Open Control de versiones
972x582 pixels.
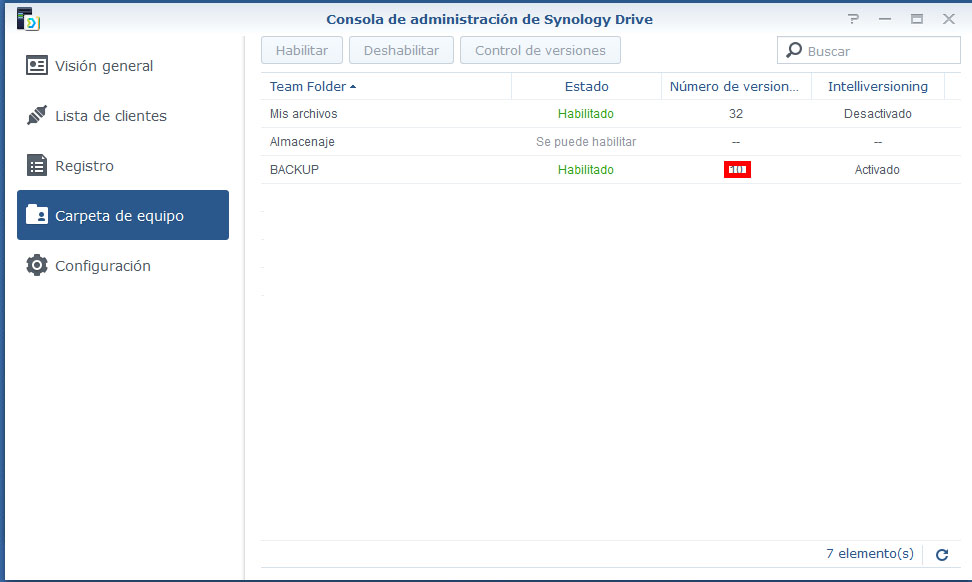[540, 50]
